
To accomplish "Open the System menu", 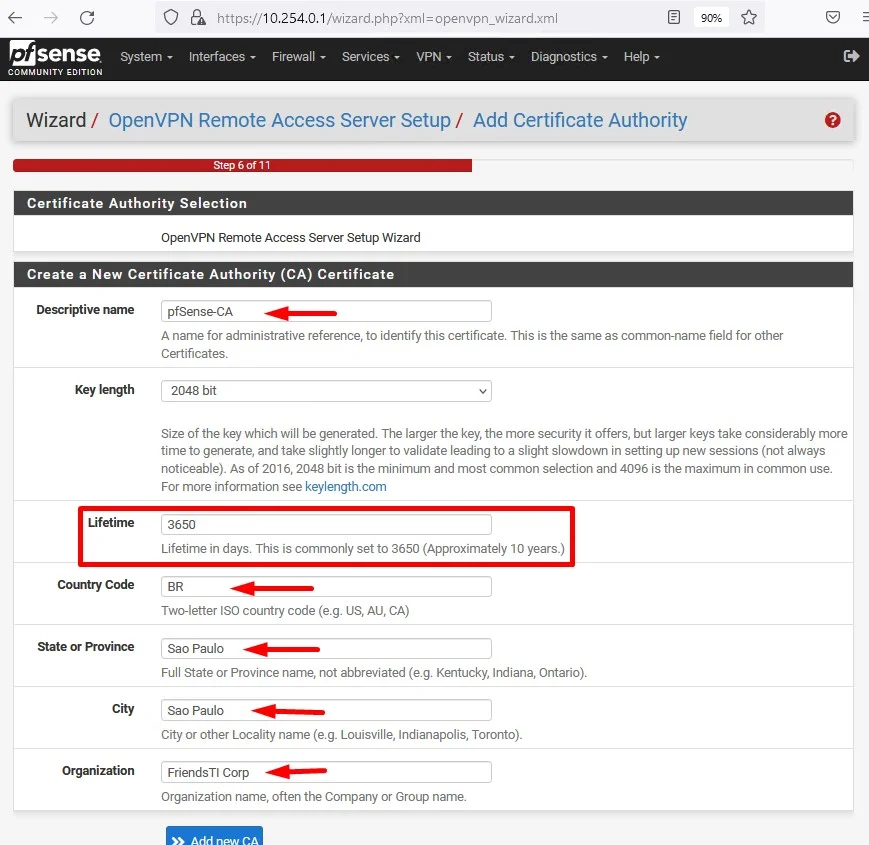I will click(x=146, y=57).
